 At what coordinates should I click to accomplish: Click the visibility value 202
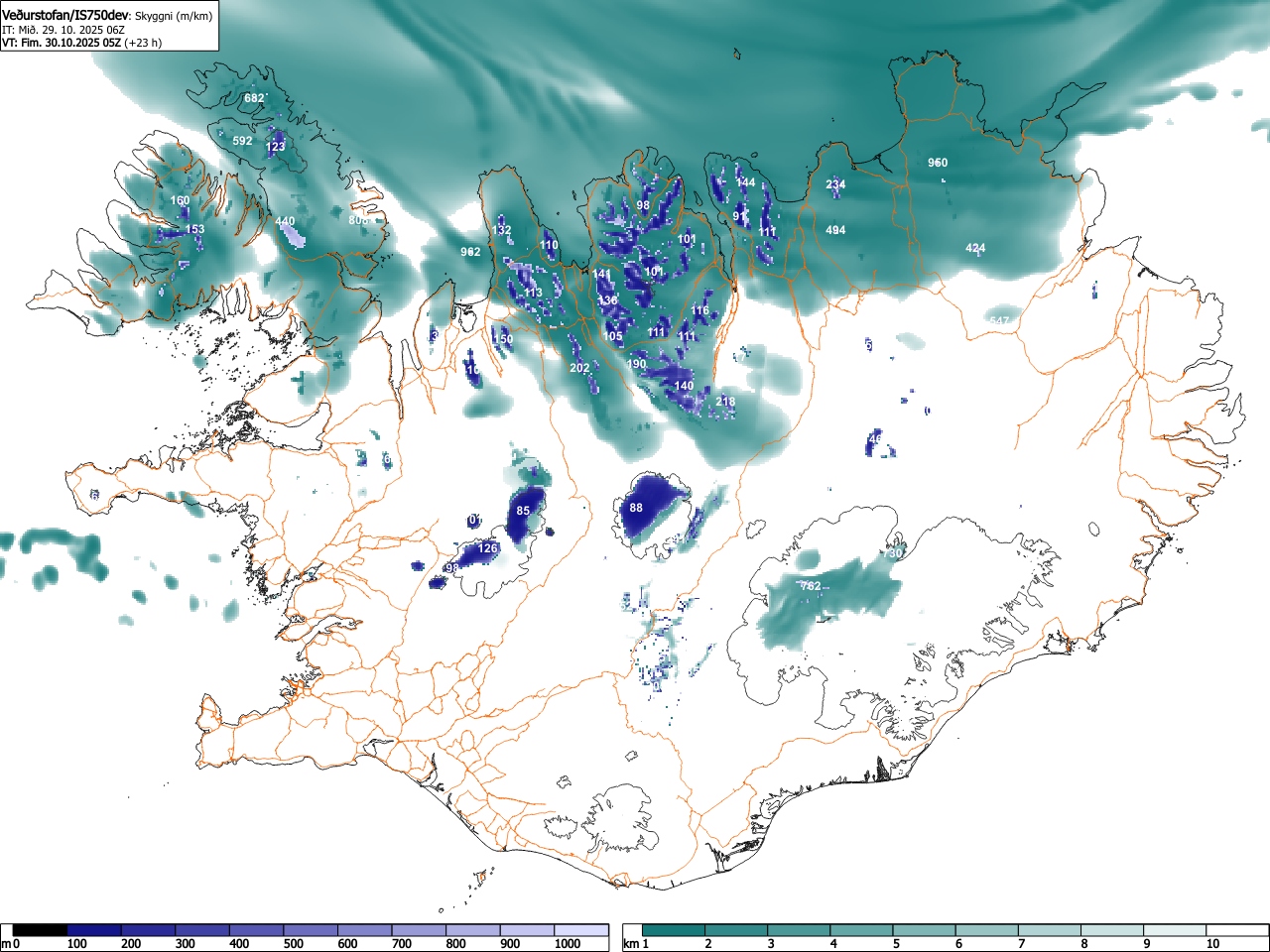click(x=579, y=368)
